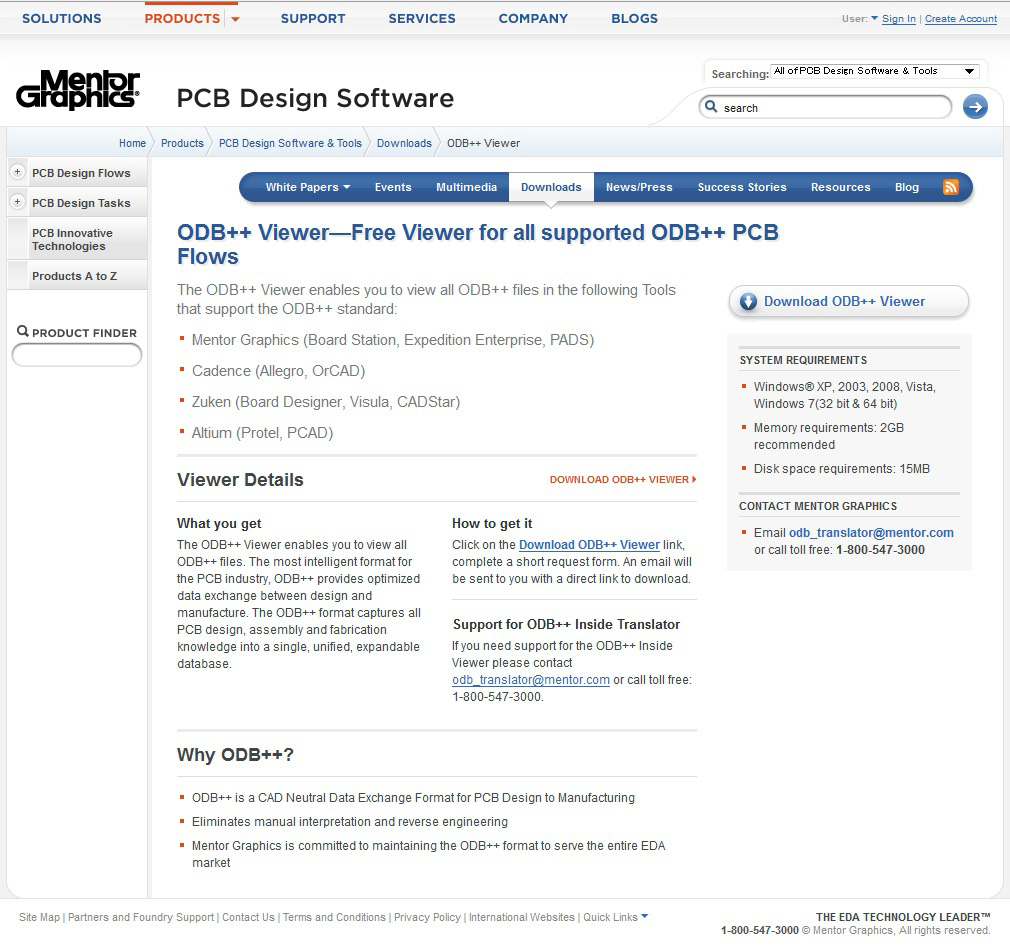1010x945 pixels.
Task: Select the Downloads tab
Action: [551, 187]
